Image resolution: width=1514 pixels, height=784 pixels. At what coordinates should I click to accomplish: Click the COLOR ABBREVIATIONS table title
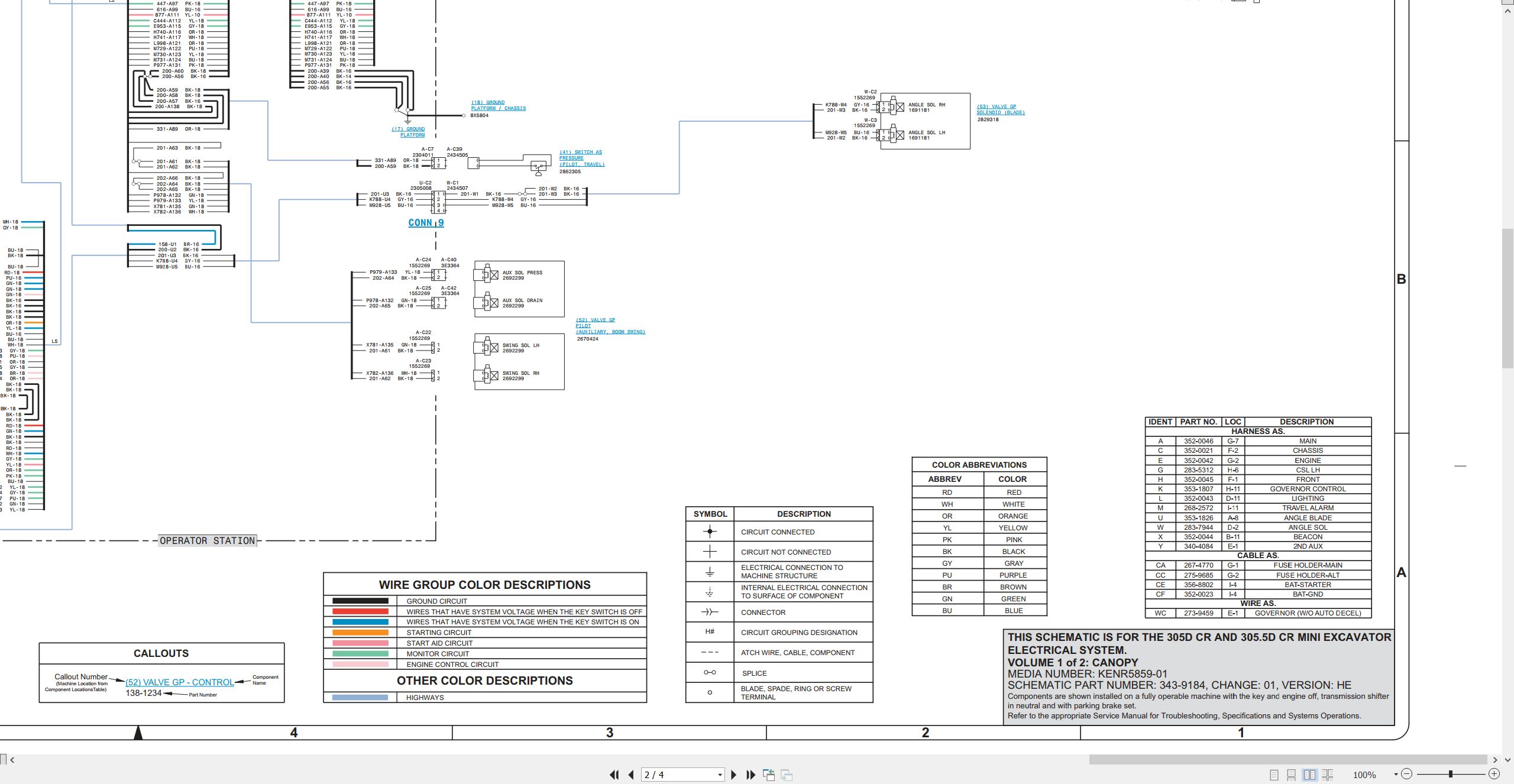tap(979, 465)
